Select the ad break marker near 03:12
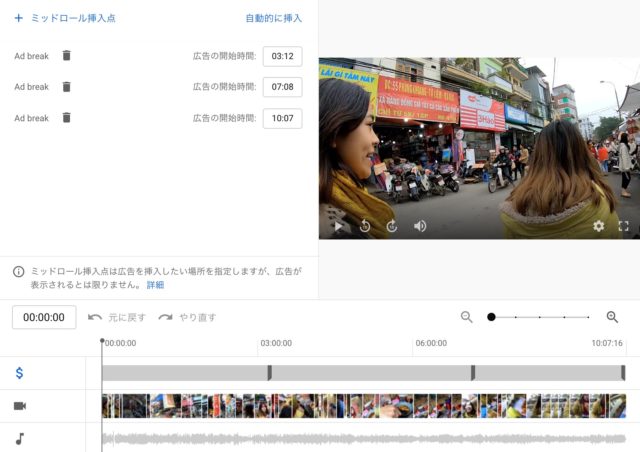640x452 pixels. 269,373
